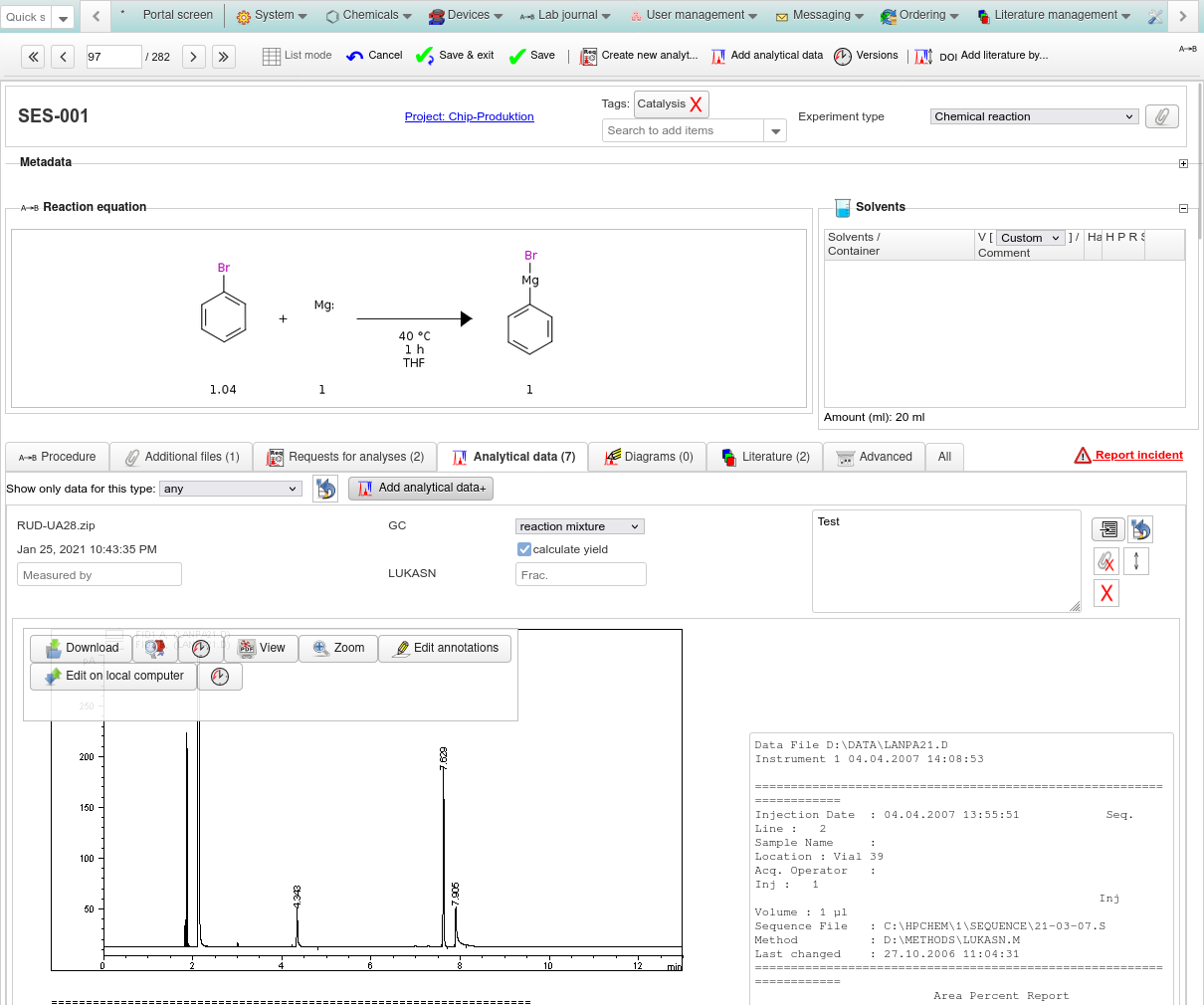Click the clock icon beside Edit on local computer
The image size is (1204, 1005).
click(220, 677)
